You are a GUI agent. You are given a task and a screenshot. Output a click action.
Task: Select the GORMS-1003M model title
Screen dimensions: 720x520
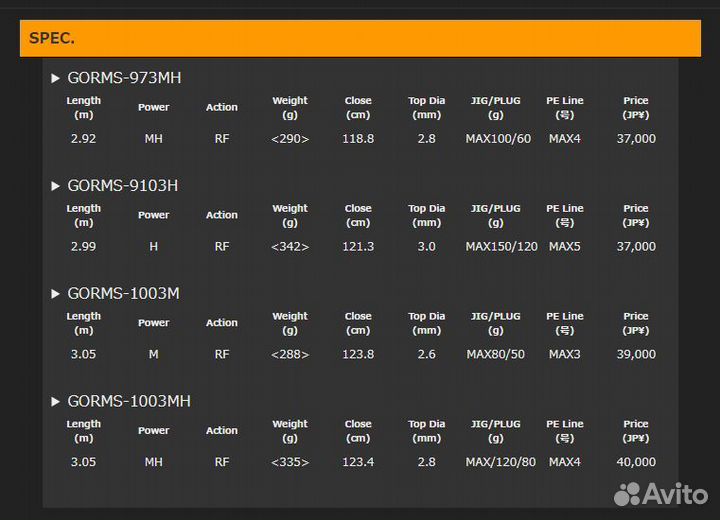(x=124, y=294)
